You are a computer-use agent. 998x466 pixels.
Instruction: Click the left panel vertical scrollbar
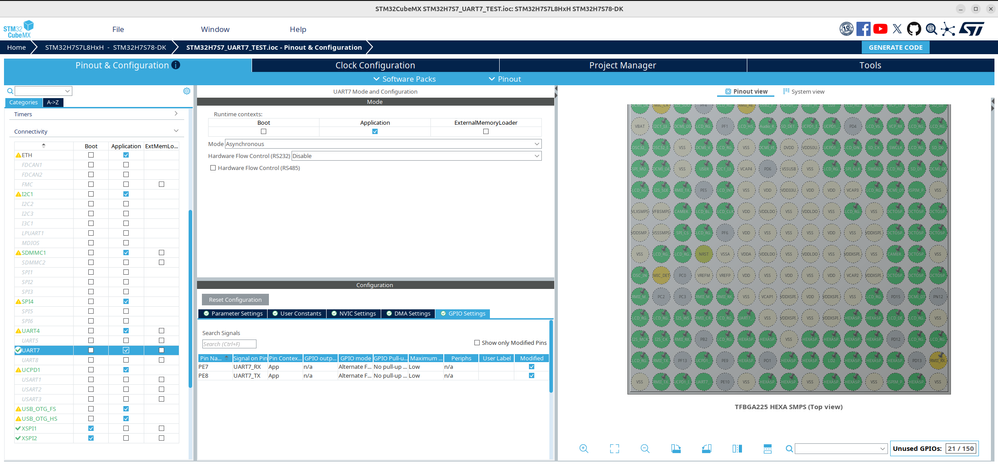tap(190, 299)
